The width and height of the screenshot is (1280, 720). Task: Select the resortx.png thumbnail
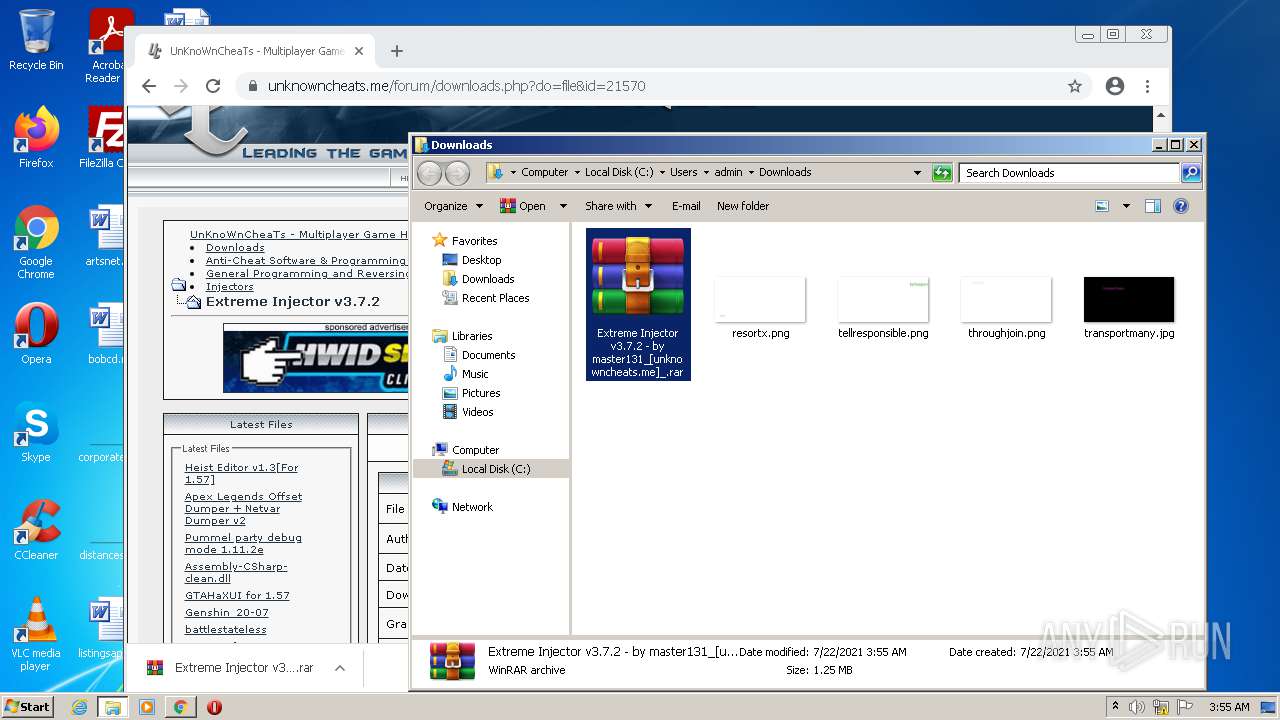(760, 308)
